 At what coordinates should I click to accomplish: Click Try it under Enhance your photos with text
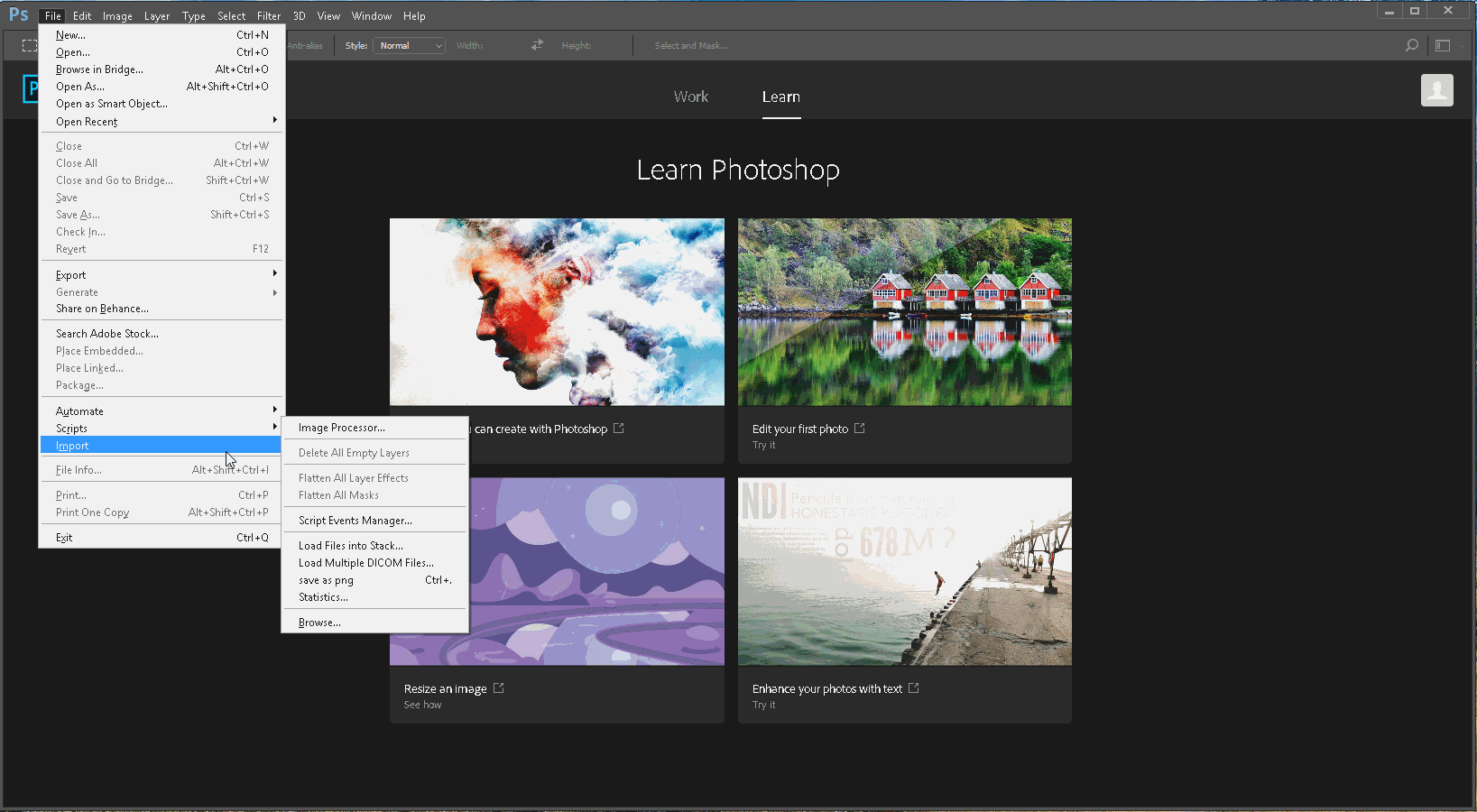point(763,705)
